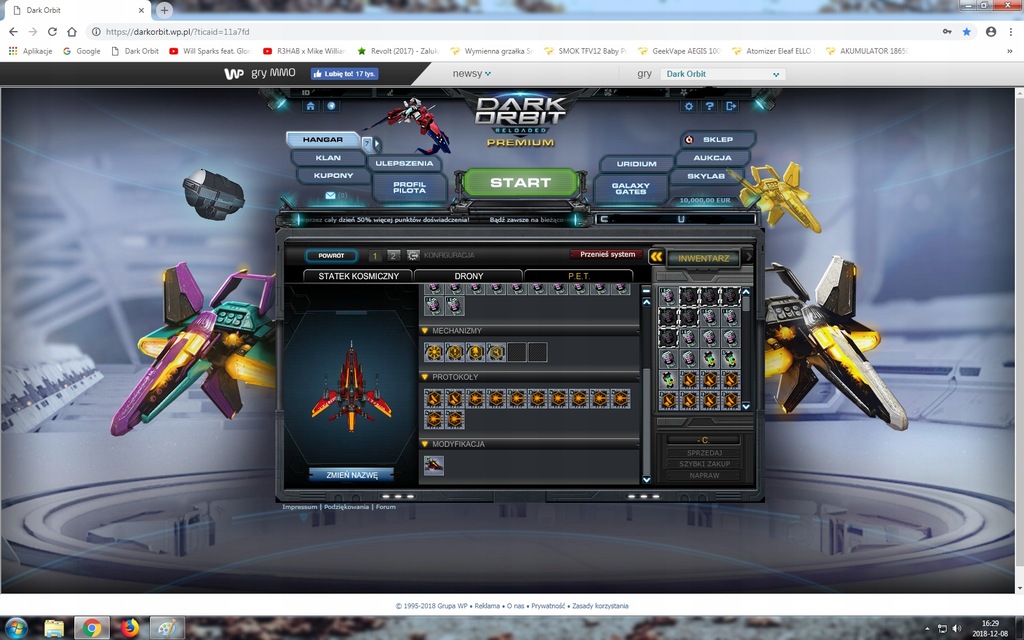Open the volume icon in system tray

coord(957,629)
